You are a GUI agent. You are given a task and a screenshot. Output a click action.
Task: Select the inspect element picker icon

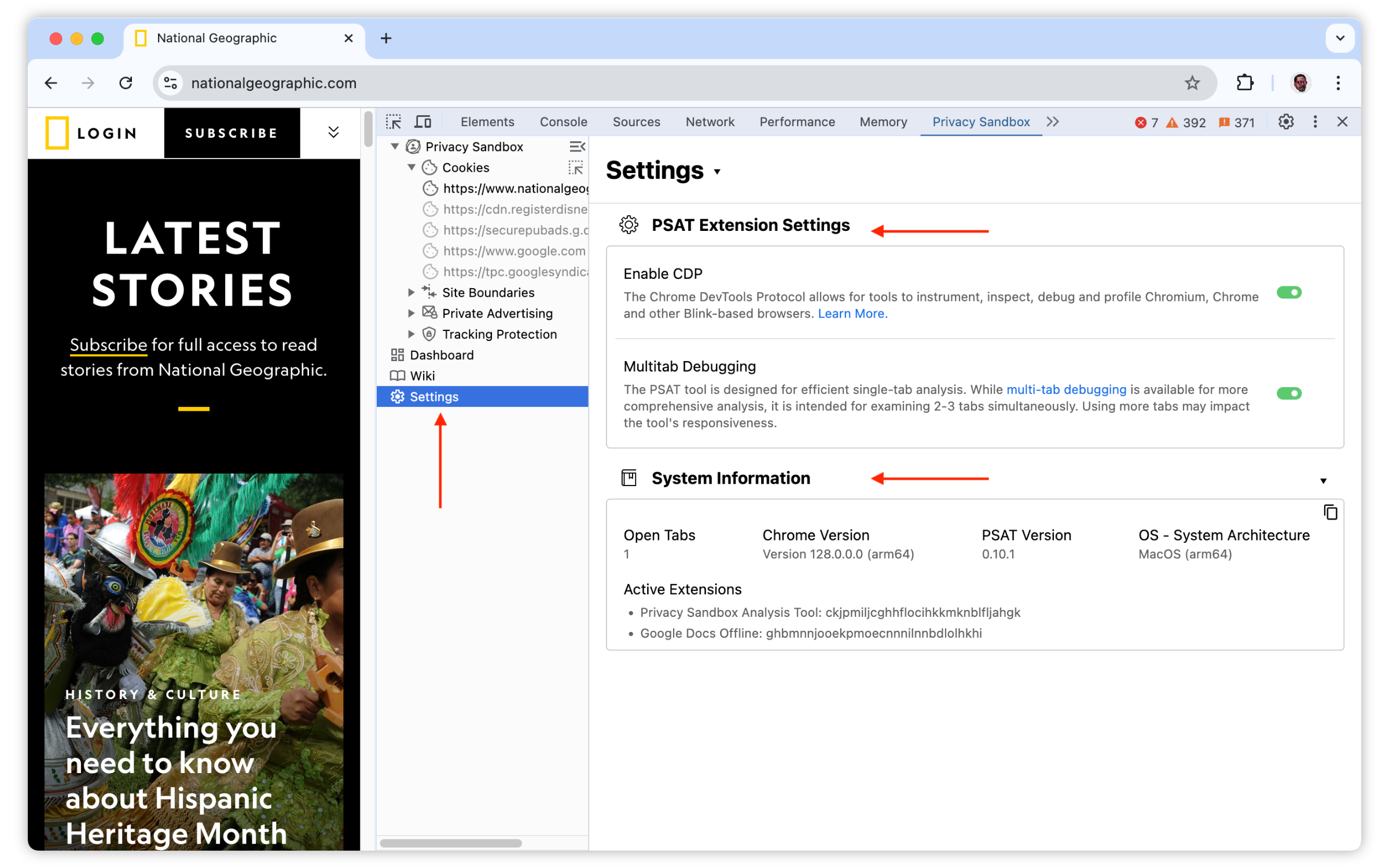coord(394,122)
